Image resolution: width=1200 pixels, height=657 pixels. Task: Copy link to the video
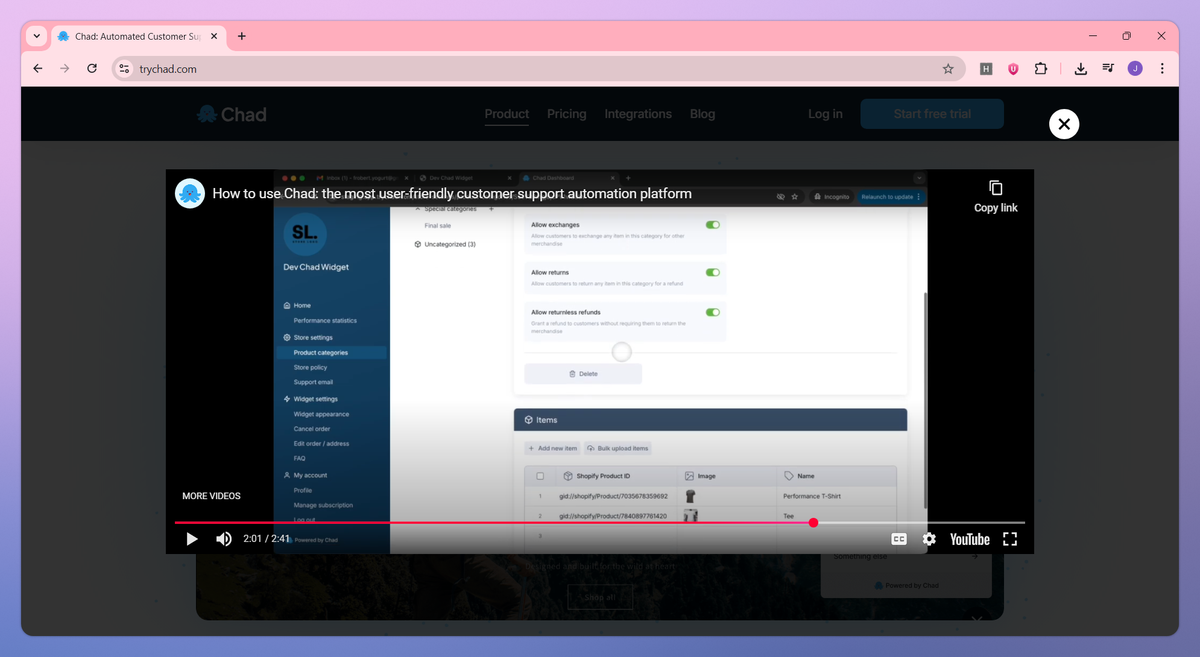coord(996,196)
